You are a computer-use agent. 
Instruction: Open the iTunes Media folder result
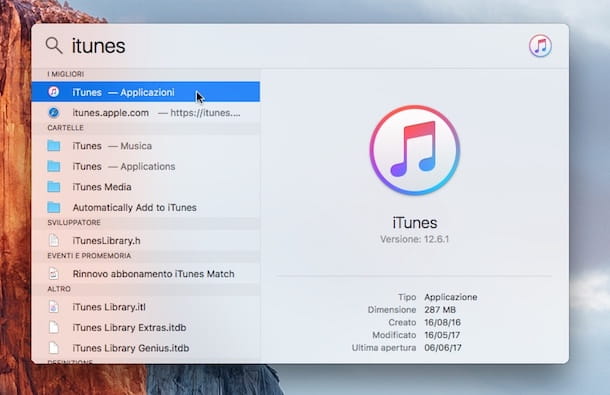point(145,187)
